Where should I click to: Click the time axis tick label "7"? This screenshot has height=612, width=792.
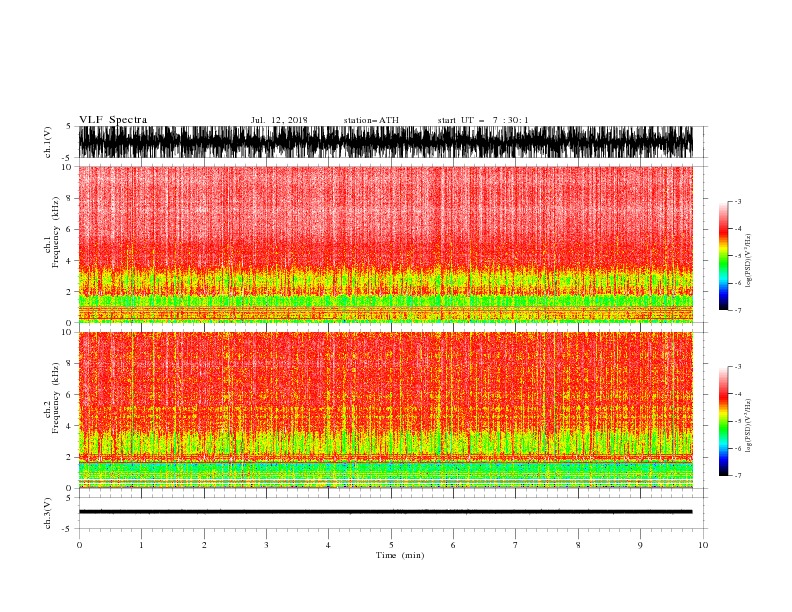515,545
